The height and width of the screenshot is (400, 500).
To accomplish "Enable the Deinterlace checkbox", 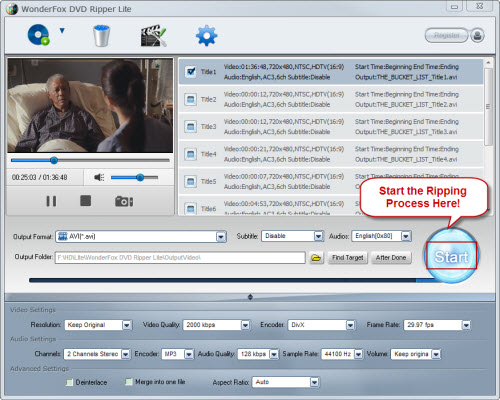I will pos(69,382).
